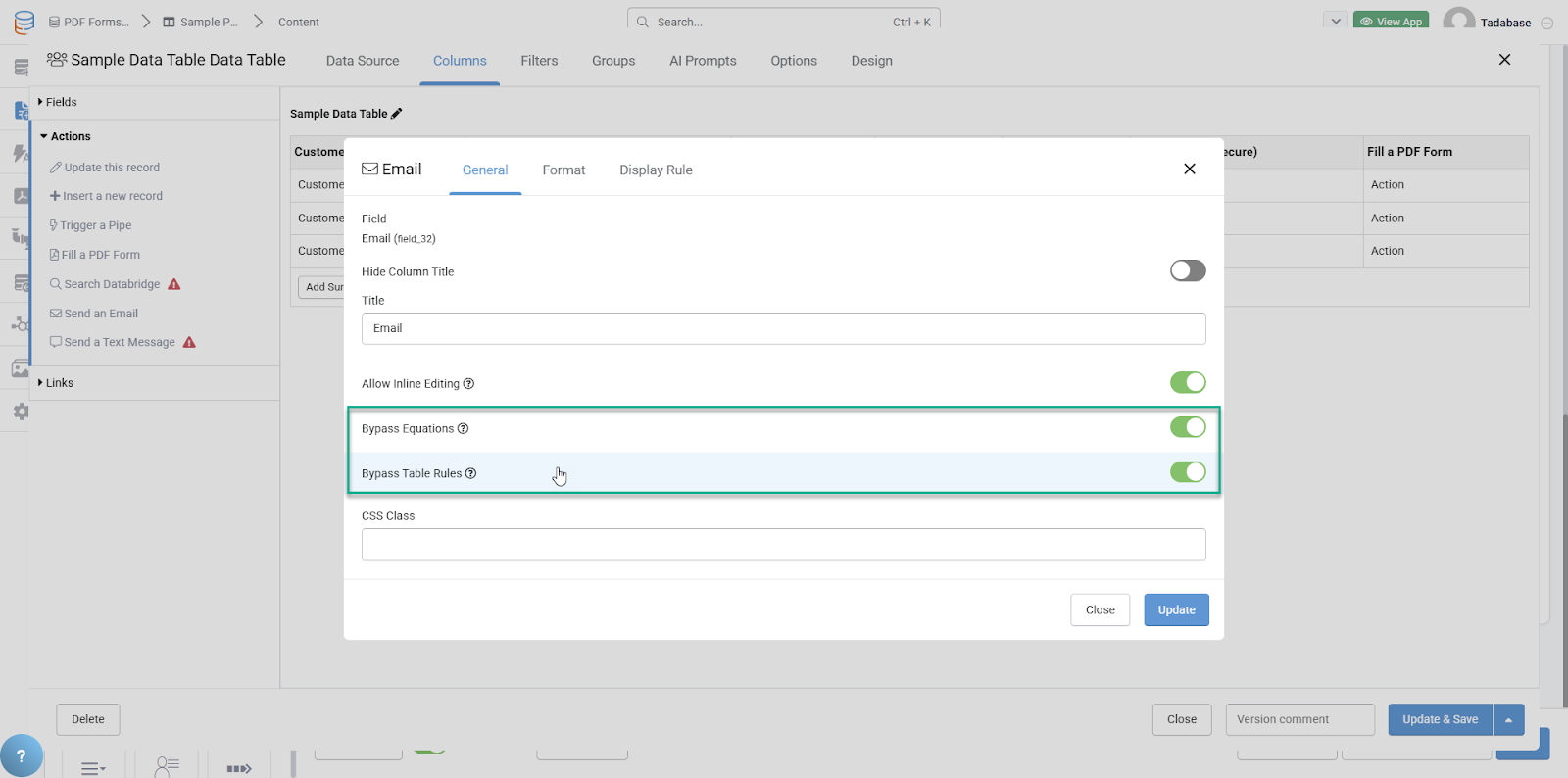
Task: Click the pencil icon next to Sample Data Table
Action: tap(397, 114)
